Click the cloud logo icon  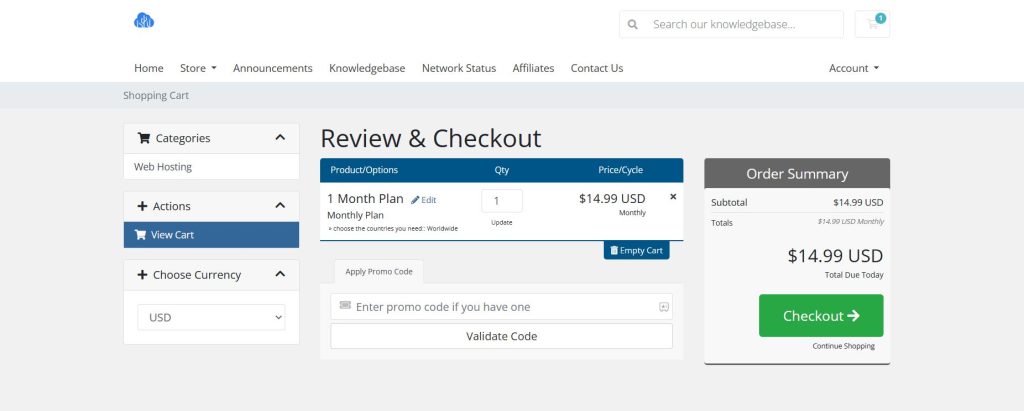[144, 21]
